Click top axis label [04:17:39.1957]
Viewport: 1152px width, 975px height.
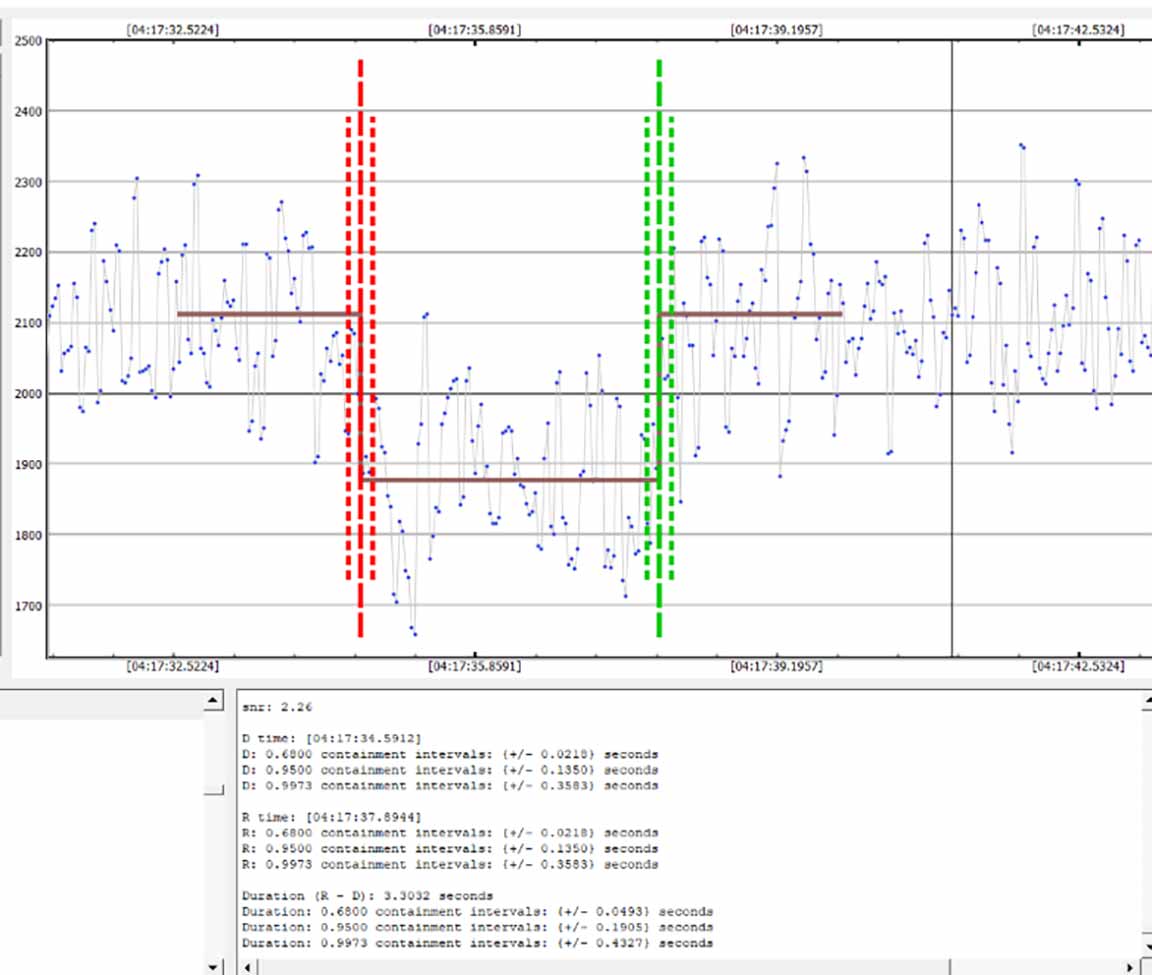pos(777,29)
